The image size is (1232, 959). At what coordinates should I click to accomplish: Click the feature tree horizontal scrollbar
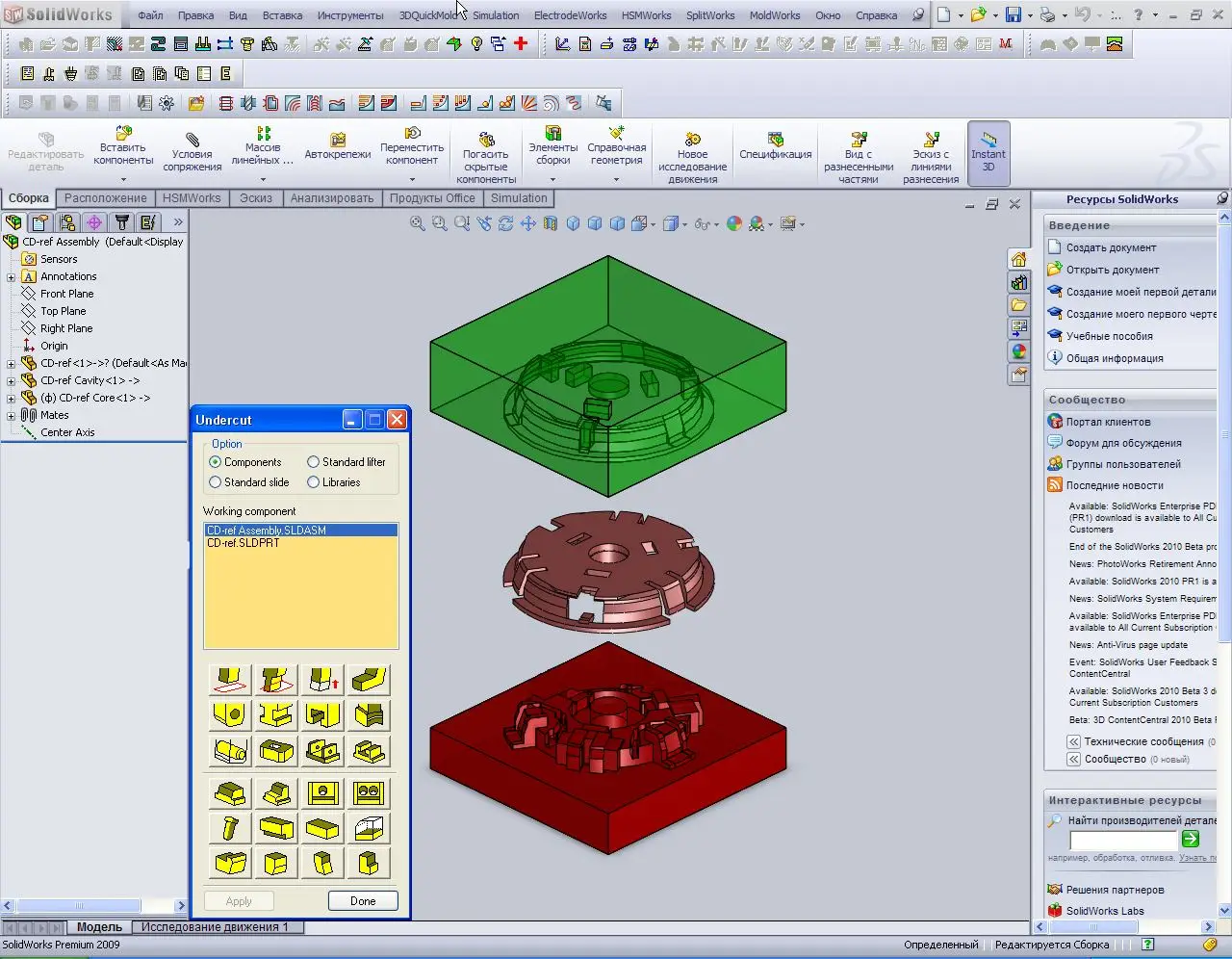[93, 906]
